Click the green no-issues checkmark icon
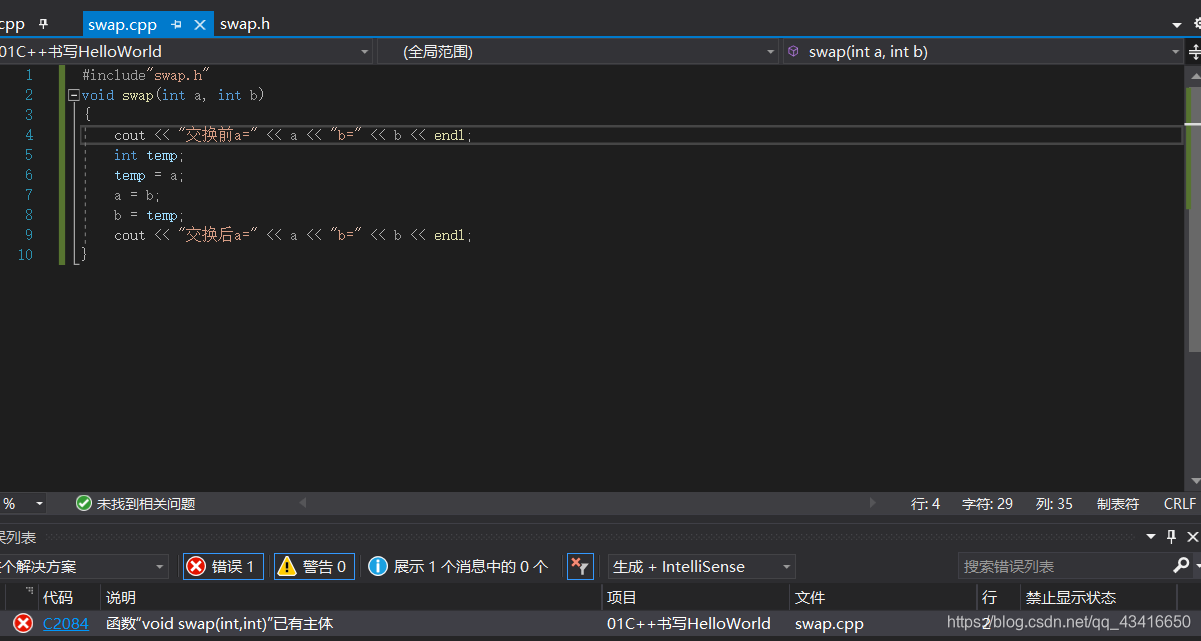This screenshot has height=641, width=1201. click(x=84, y=504)
